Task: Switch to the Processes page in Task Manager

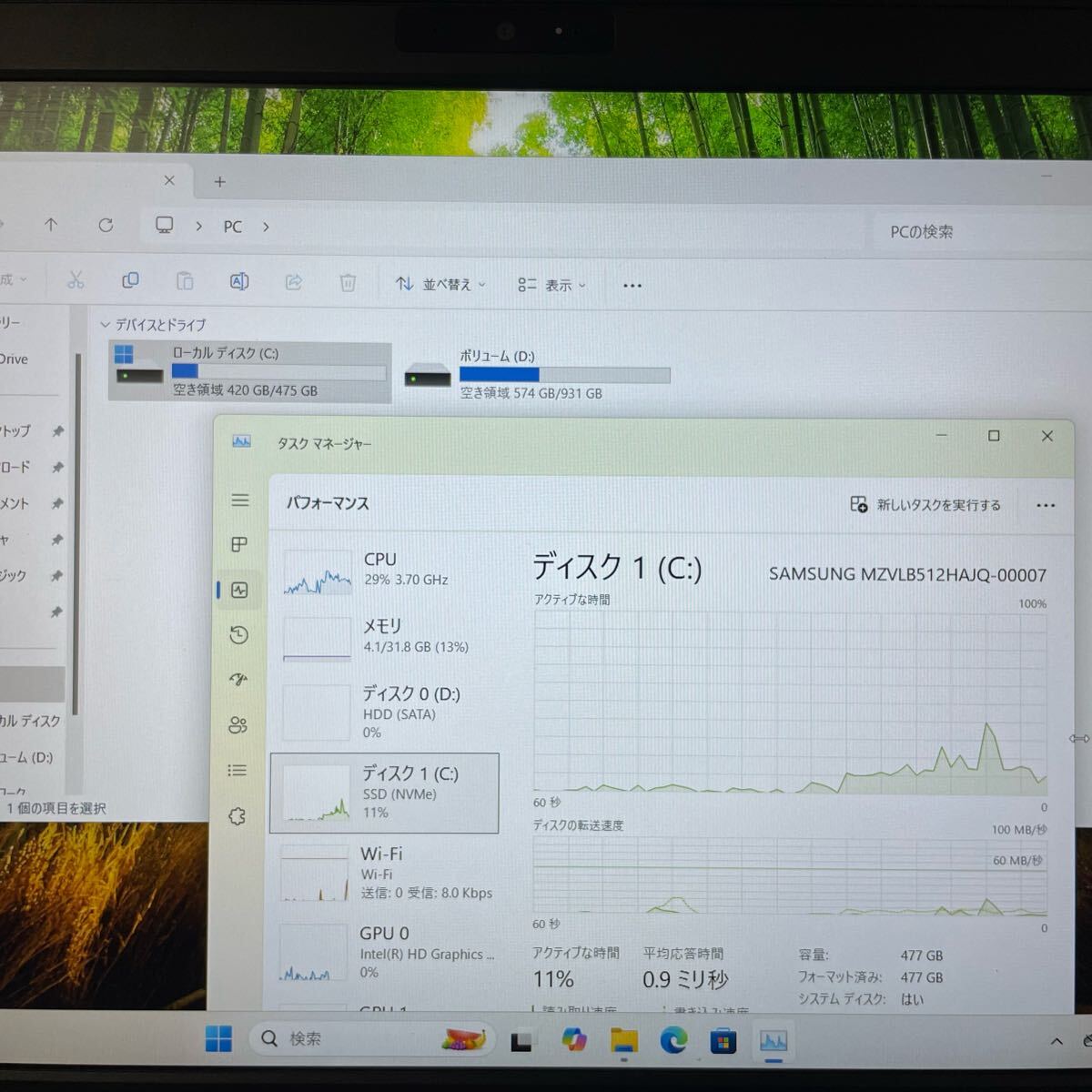Action: 240,544
